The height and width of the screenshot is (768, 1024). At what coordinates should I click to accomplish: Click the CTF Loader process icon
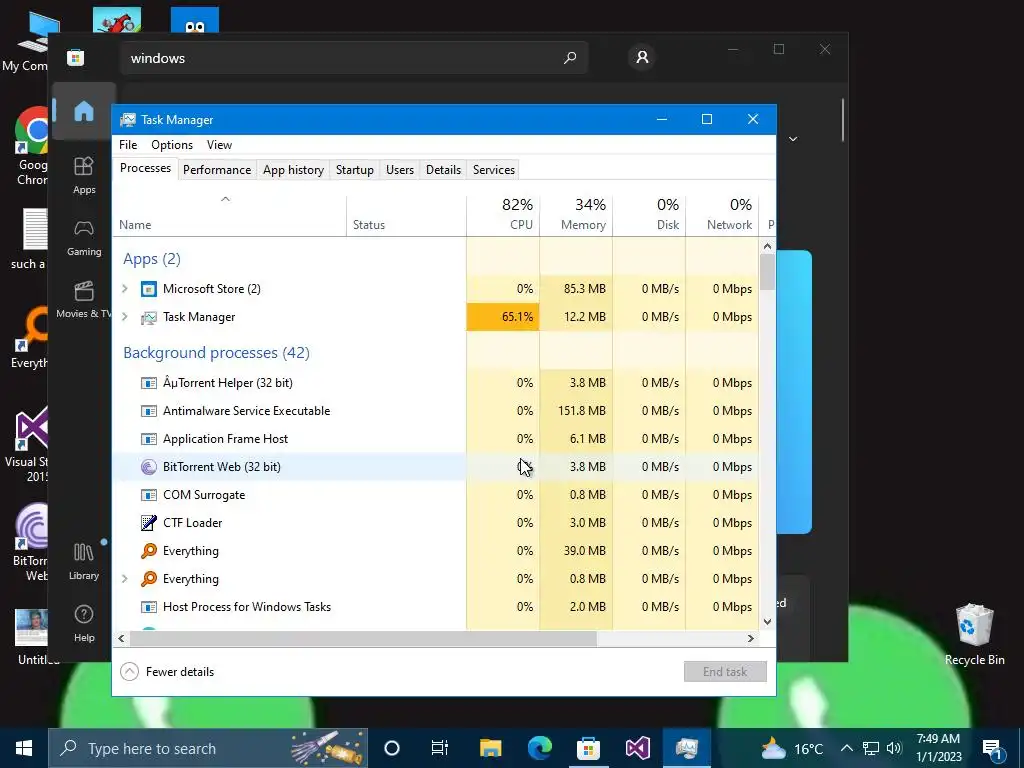pyautogui.click(x=149, y=523)
